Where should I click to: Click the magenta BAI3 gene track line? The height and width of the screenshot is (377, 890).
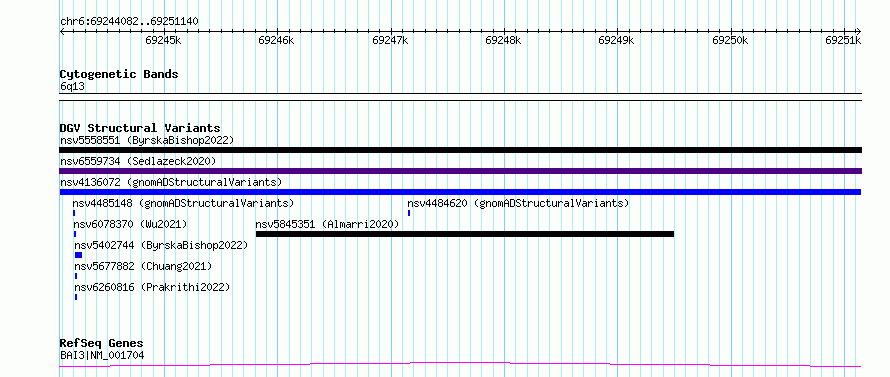[x=460, y=365]
